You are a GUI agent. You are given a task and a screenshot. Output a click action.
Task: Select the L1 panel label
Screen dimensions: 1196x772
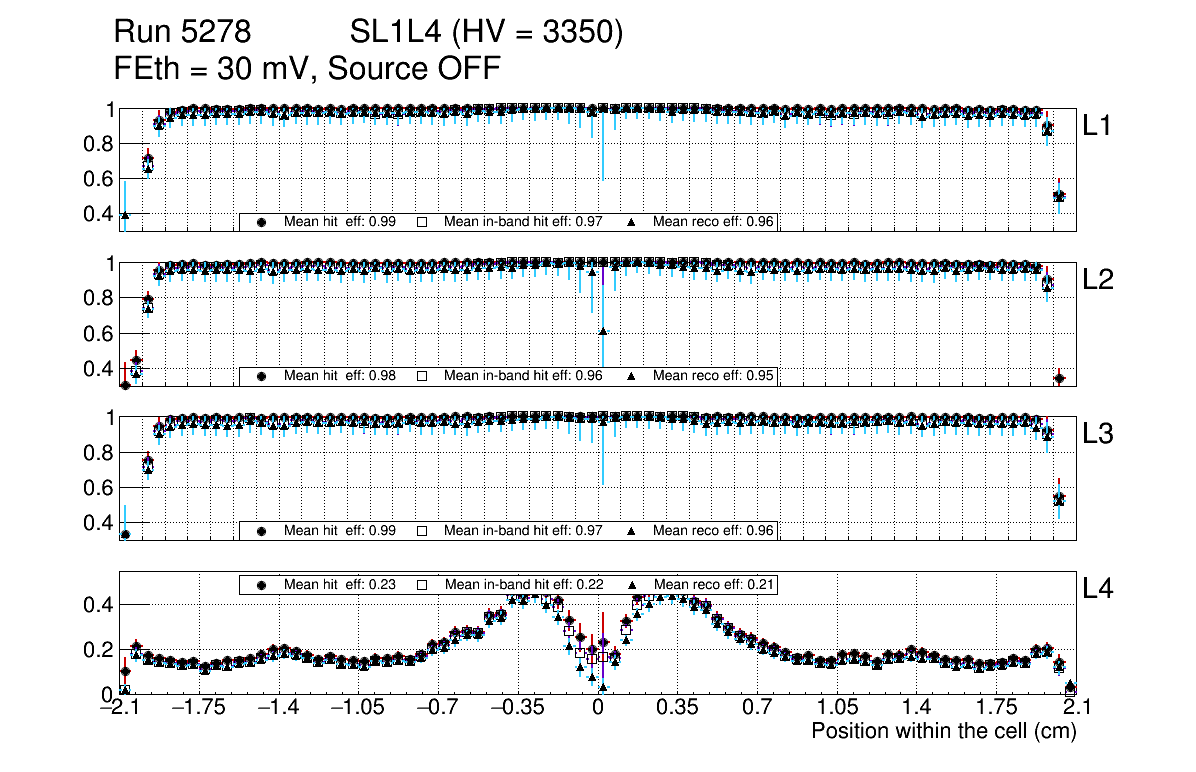pyautogui.click(x=1098, y=126)
